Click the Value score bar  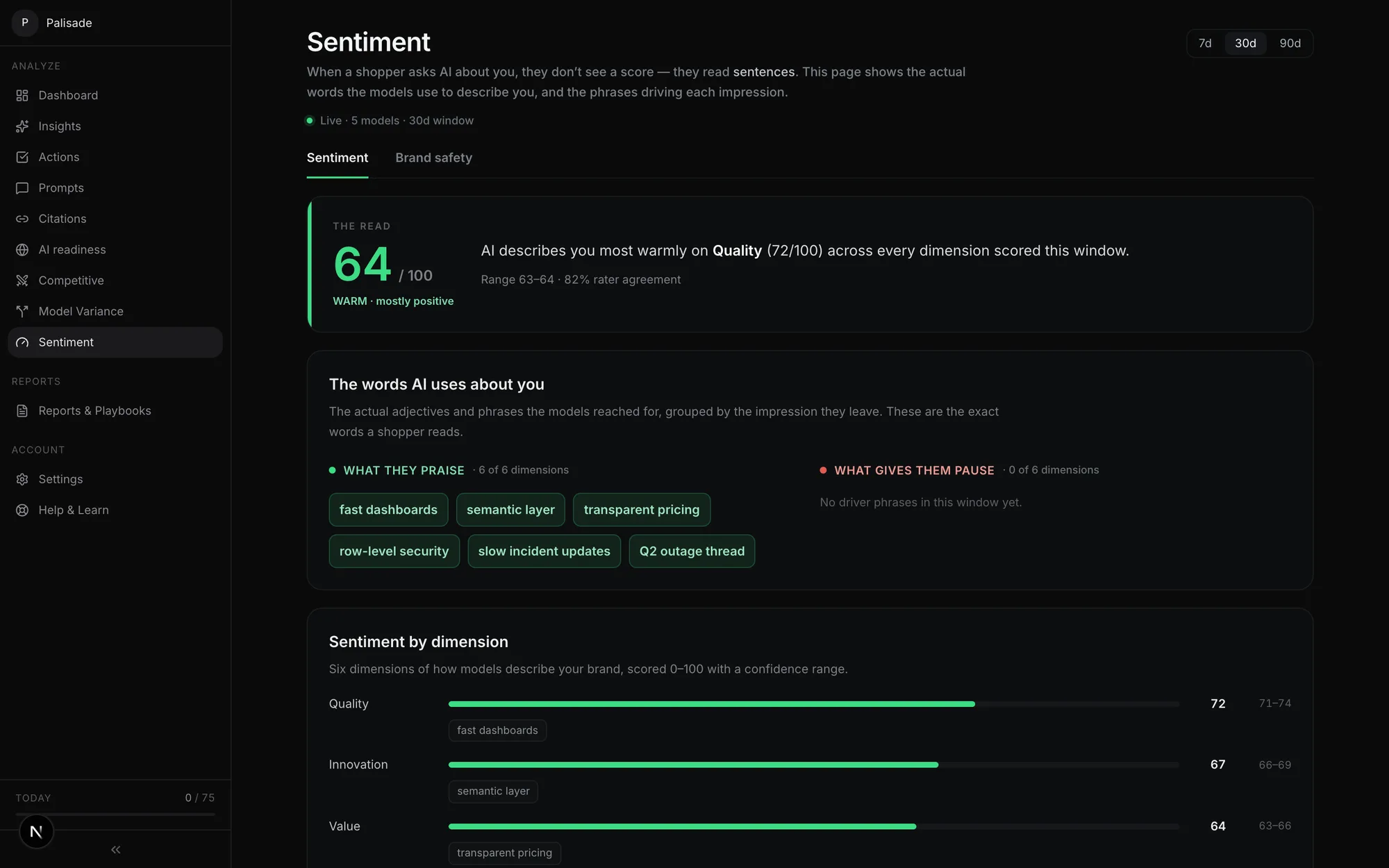pos(814,826)
